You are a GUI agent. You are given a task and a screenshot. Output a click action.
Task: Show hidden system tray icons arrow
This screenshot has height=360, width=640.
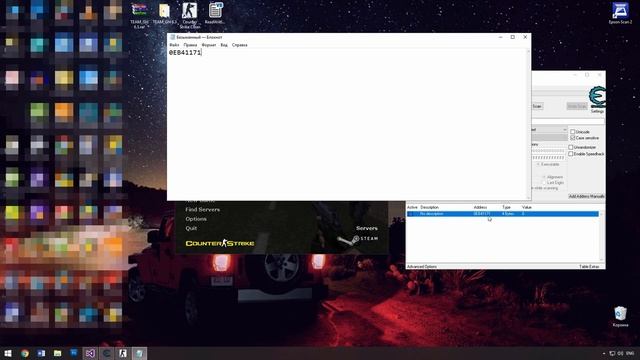[x=604, y=353]
